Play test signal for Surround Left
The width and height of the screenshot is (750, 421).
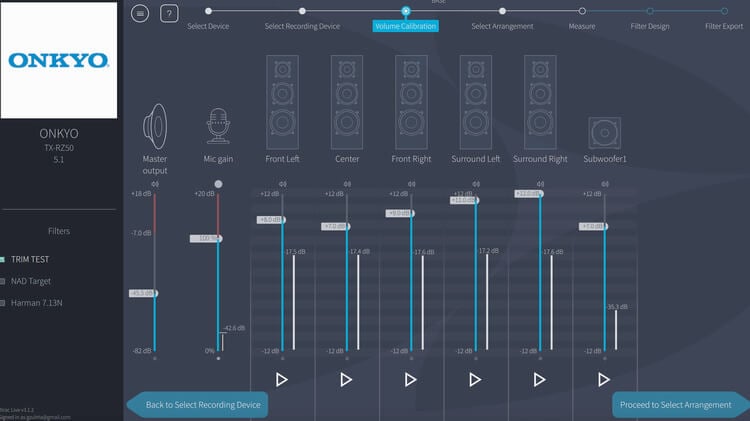(475, 380)
